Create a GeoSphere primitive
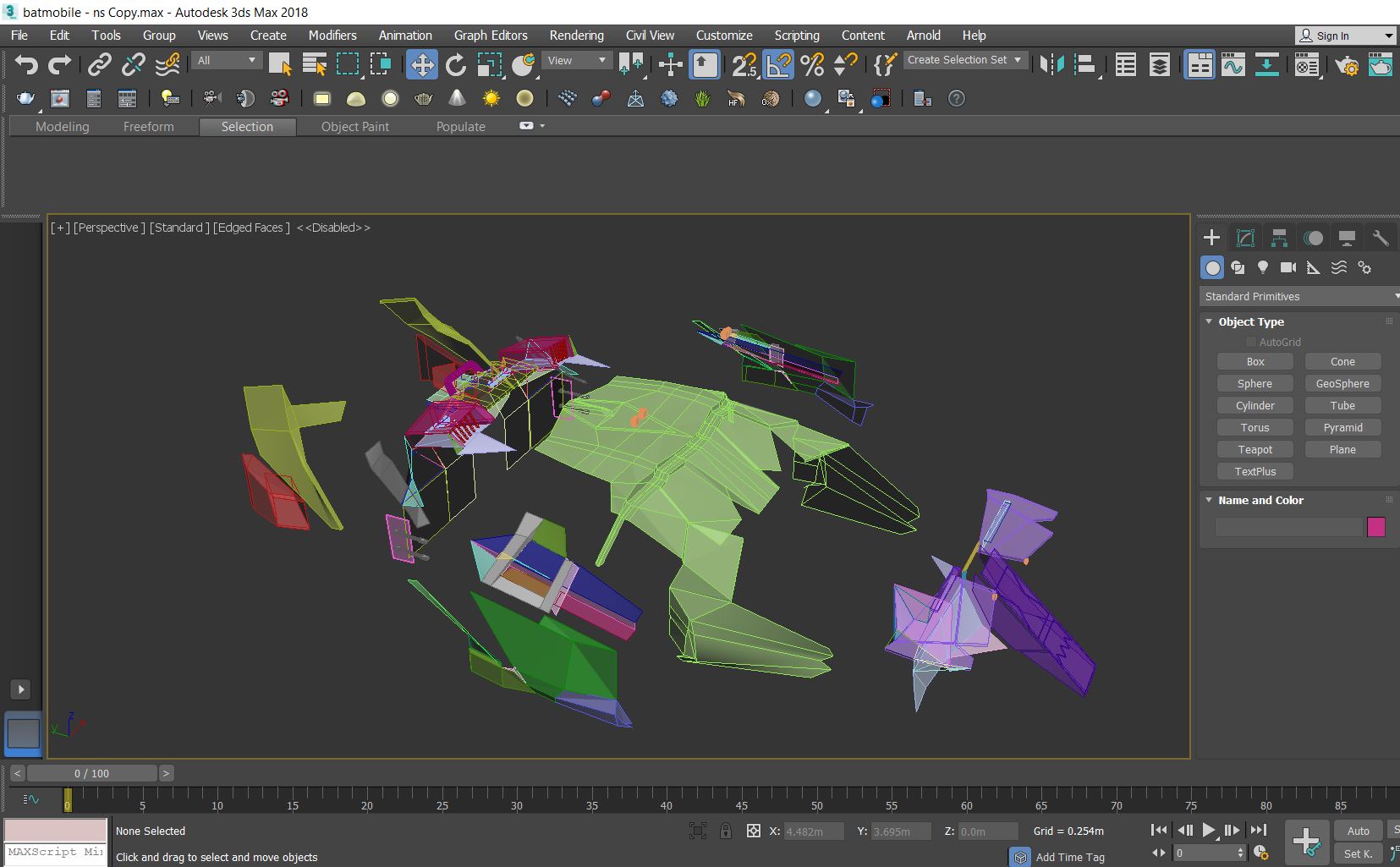 pyautogui.click(x=1342, y=383)
